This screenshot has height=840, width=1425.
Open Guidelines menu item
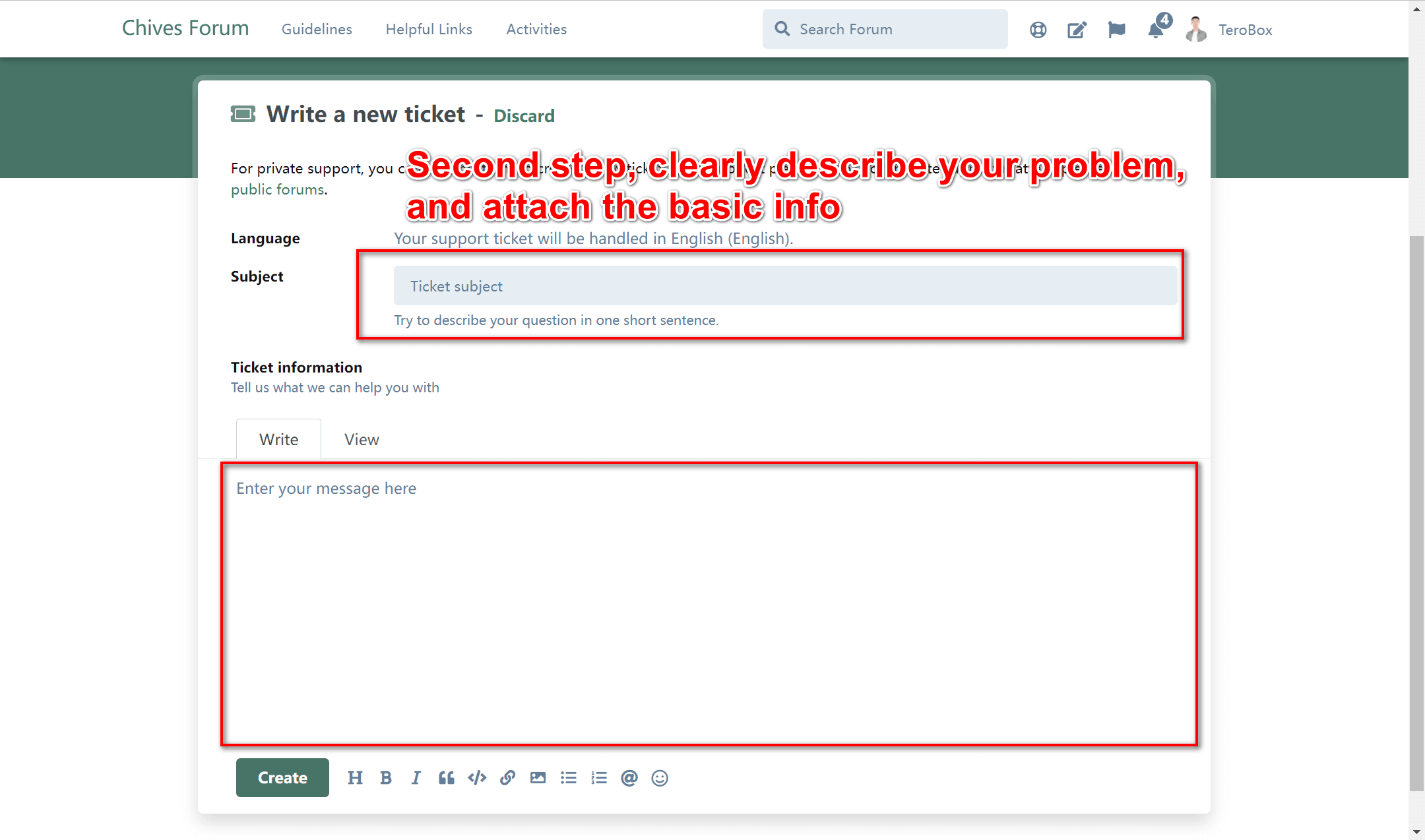pyautogui.click(x=317, y=29)
